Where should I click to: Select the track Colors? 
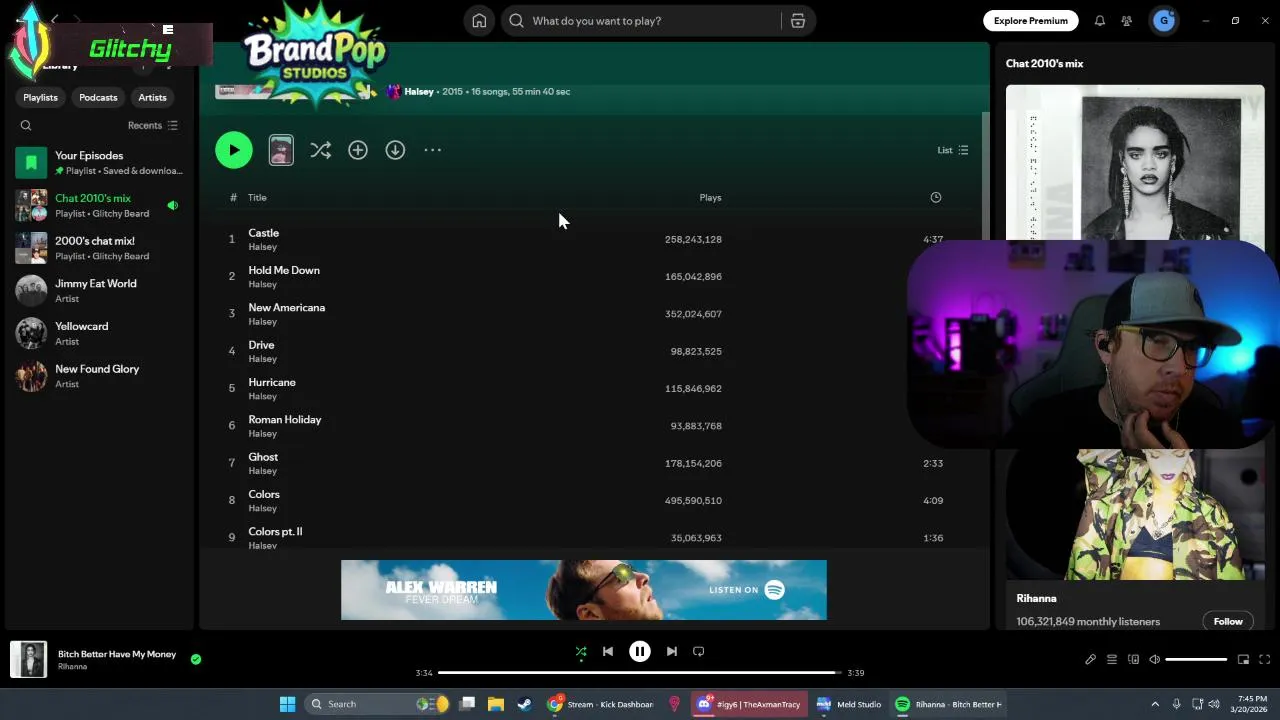264,494
